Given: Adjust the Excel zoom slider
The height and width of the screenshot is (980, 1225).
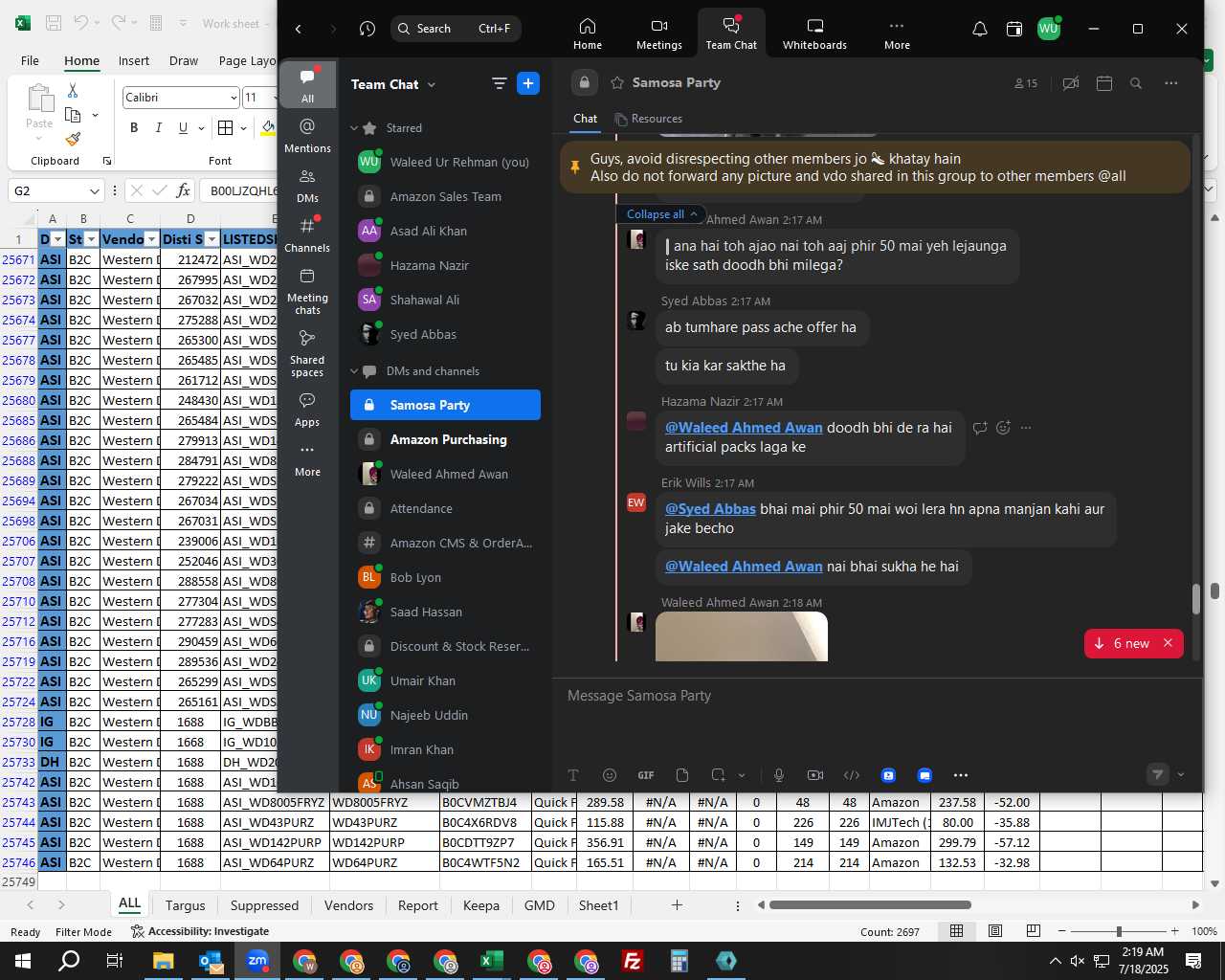Looking at the screenshot, I should point(1118,931).
